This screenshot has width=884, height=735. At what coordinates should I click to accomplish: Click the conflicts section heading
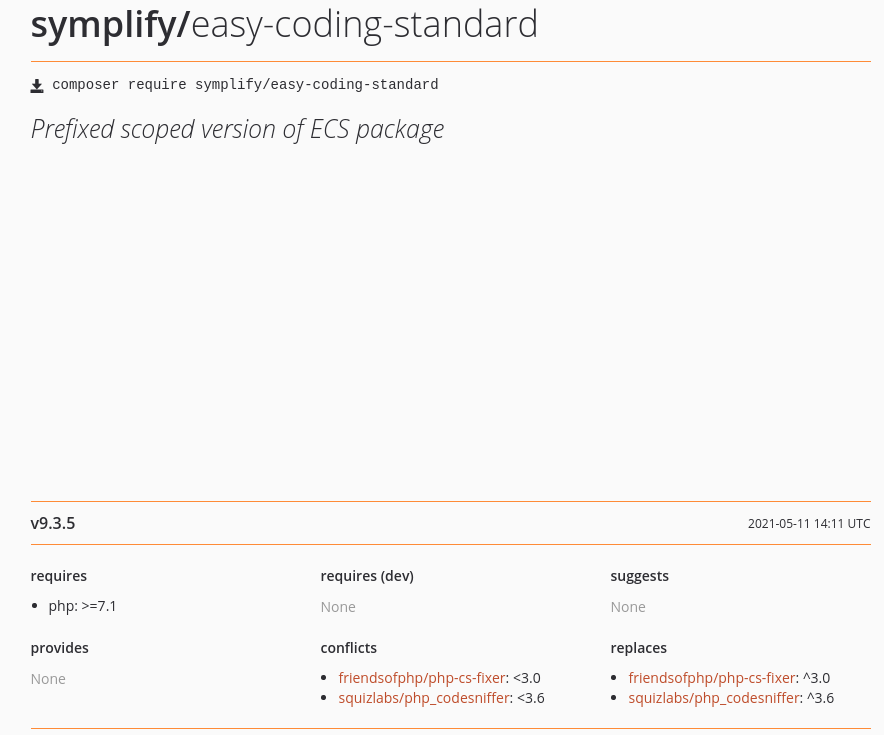[348, 647]
